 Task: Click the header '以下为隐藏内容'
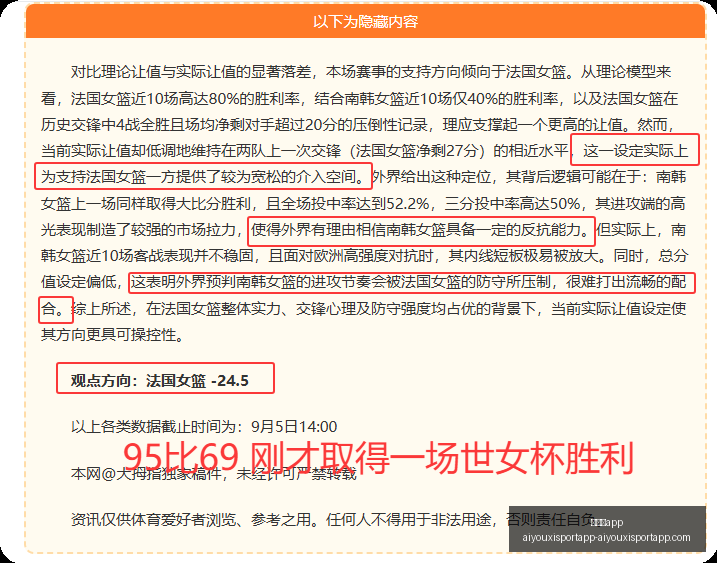365,21
